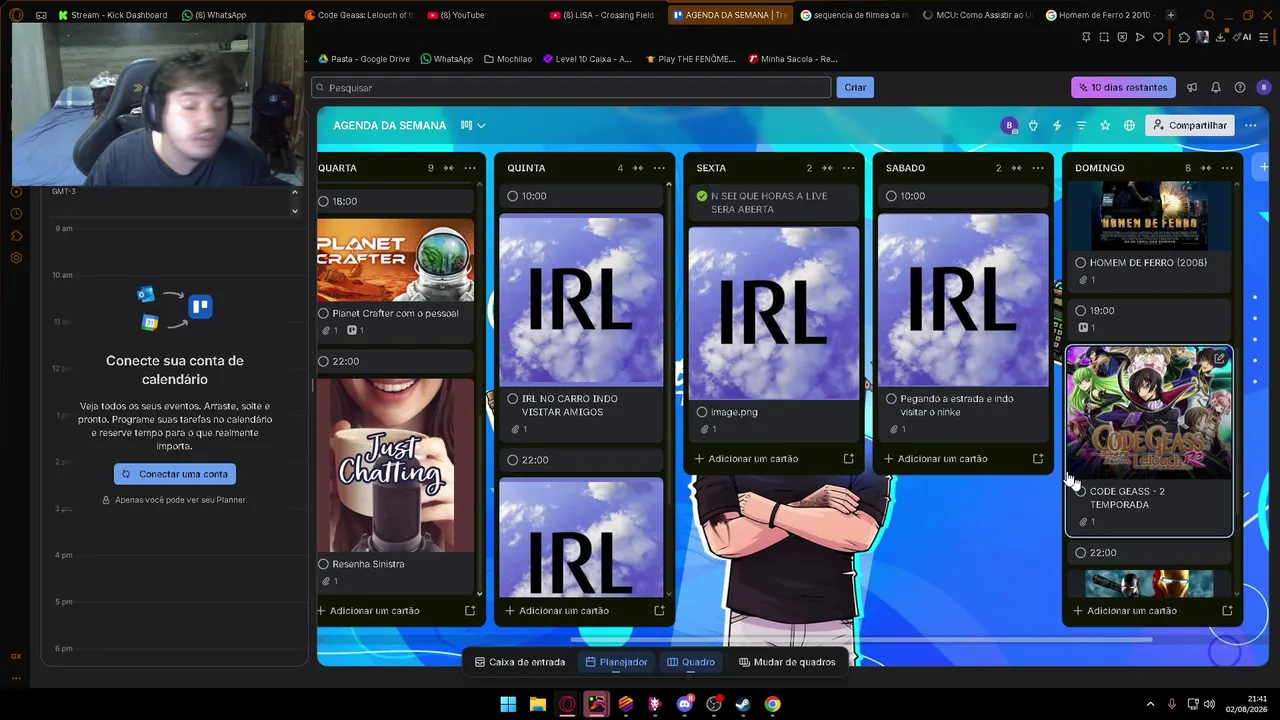Click the Compartilhar button
Image resolution: width=1280 pixels, height=720 pixels.
tap(1190, 125)
